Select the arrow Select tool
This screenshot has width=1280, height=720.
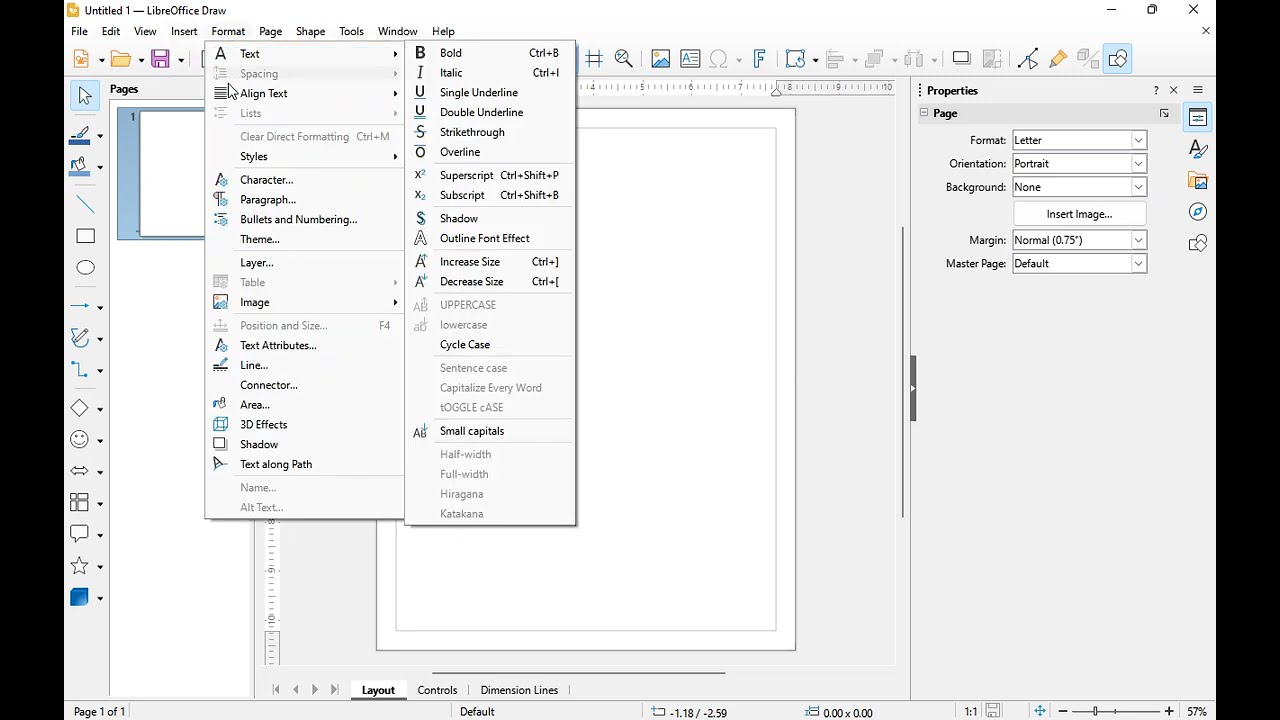[x=85, y=95]
